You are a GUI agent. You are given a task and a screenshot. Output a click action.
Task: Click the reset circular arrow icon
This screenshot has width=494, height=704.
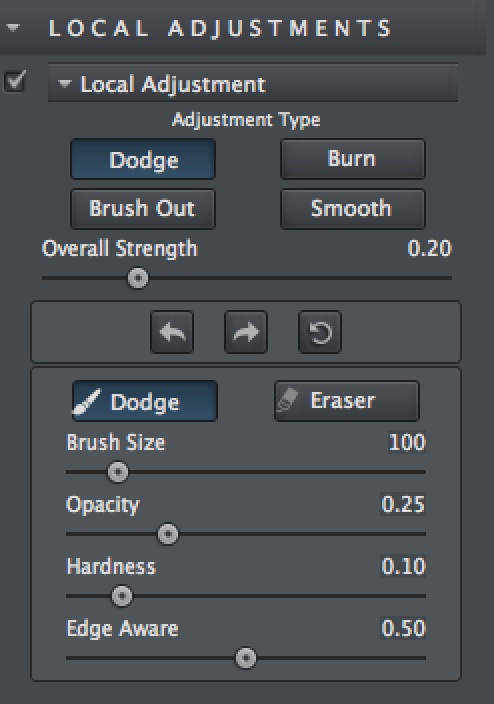[x=320, y=332]
